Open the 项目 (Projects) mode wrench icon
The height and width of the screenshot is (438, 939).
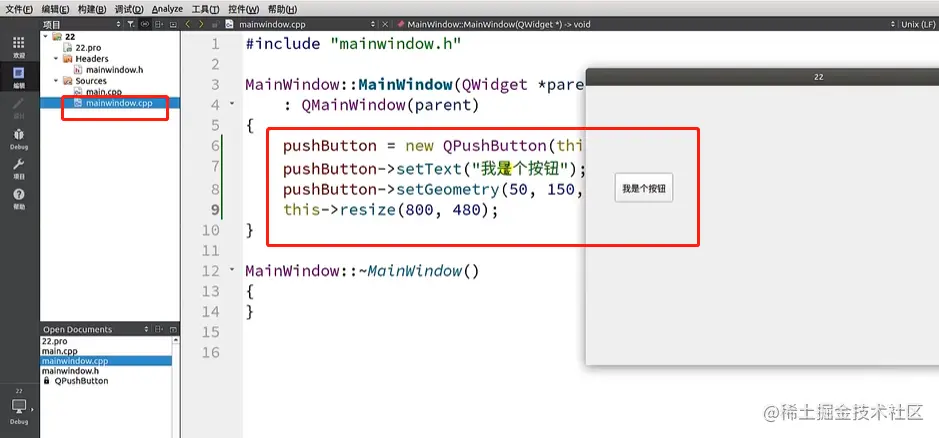click(19, 168)
